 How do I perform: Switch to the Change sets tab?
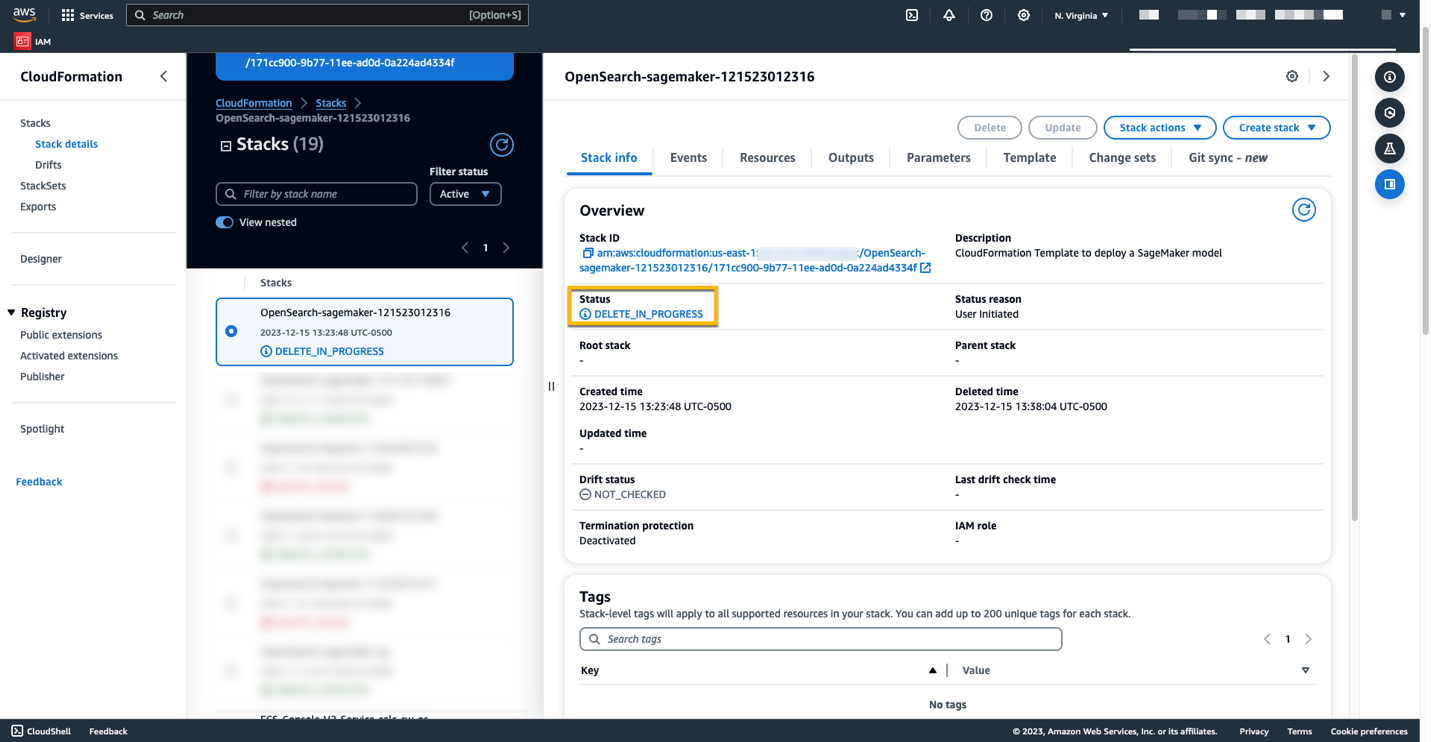(1122, 158)
